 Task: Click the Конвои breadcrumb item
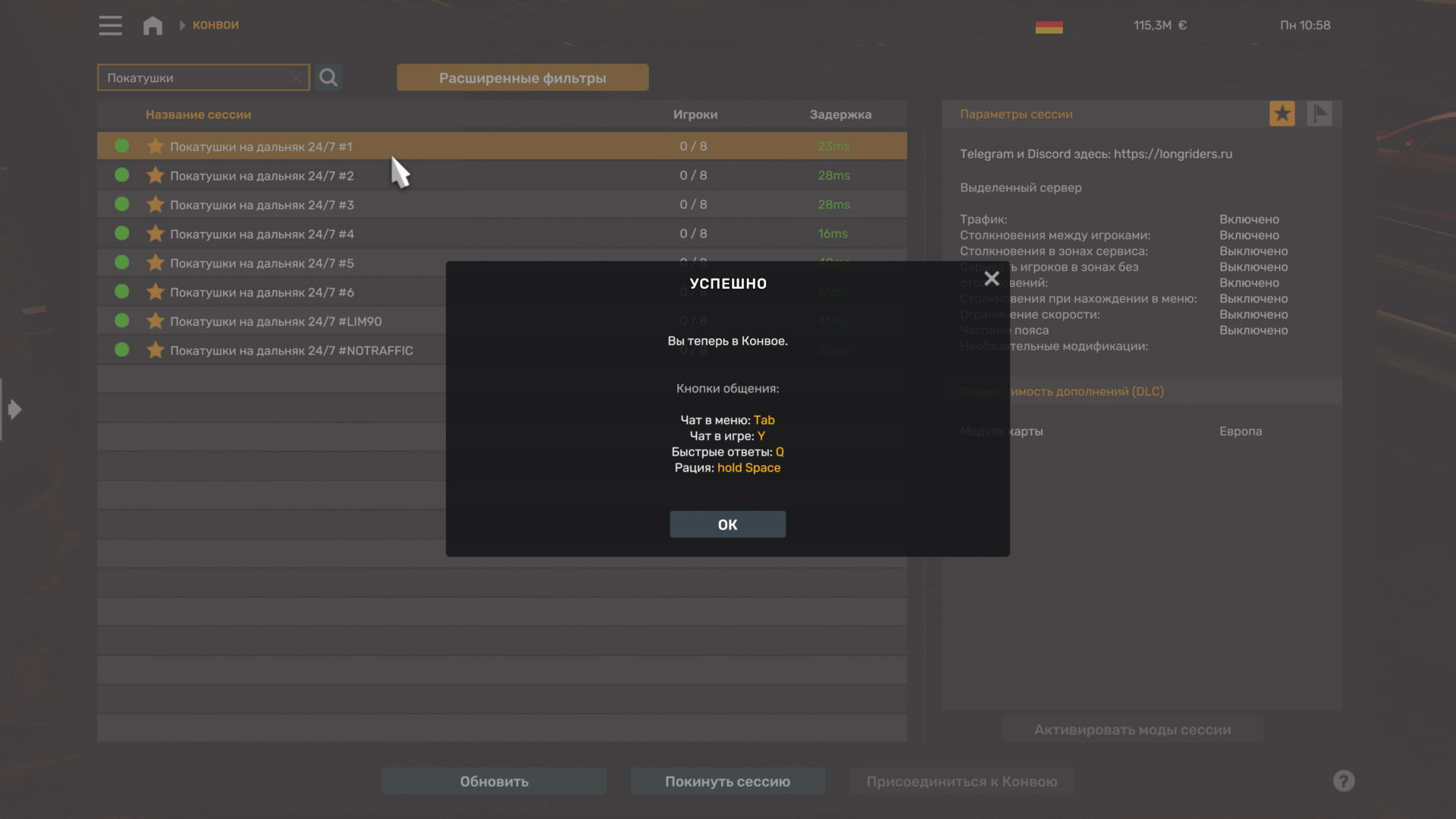point(215,25)
